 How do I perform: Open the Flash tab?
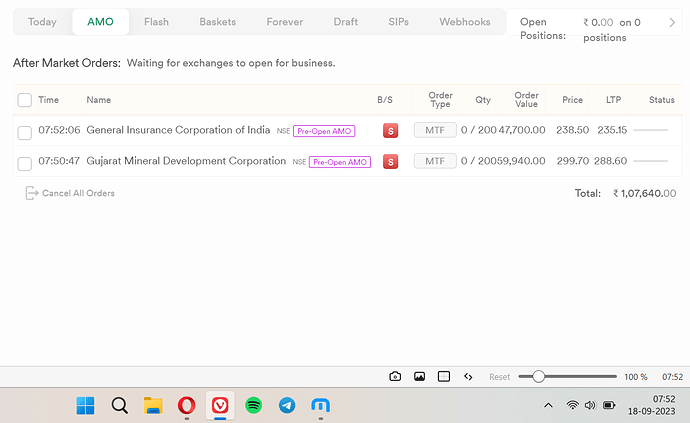pyautogui.click(x=156, y=22)
